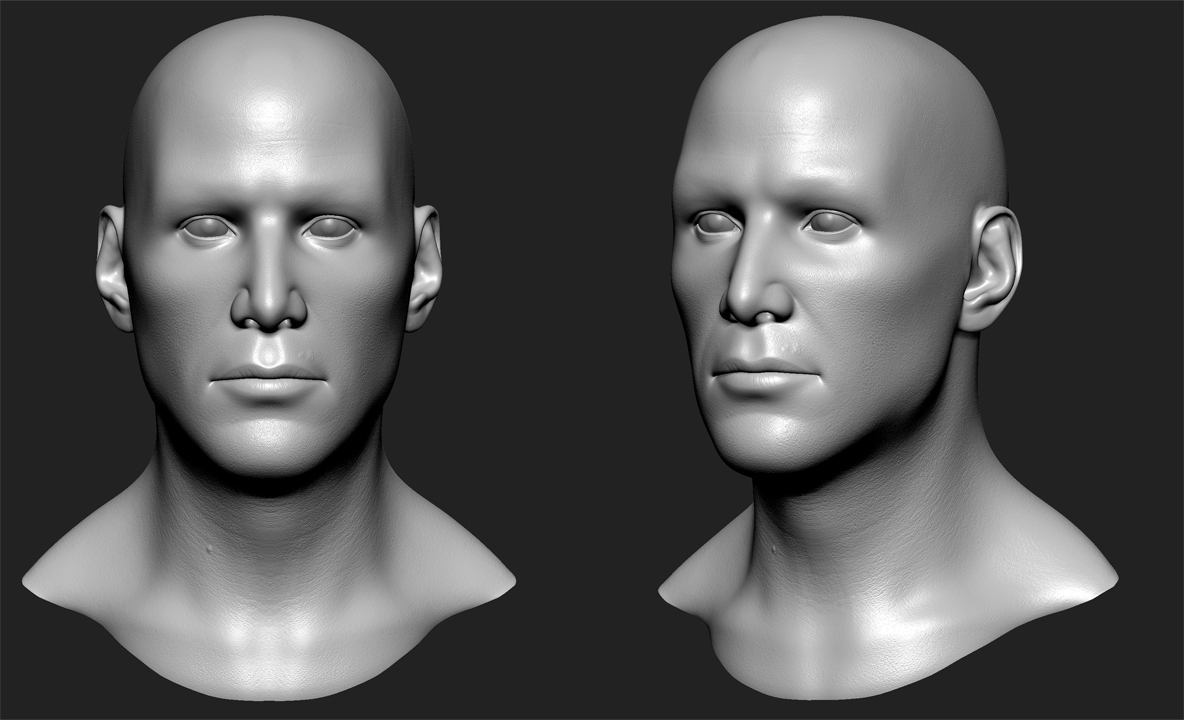Select the front-facing head sculpt render
The image size is (1184, 720).
coord(269,358)
